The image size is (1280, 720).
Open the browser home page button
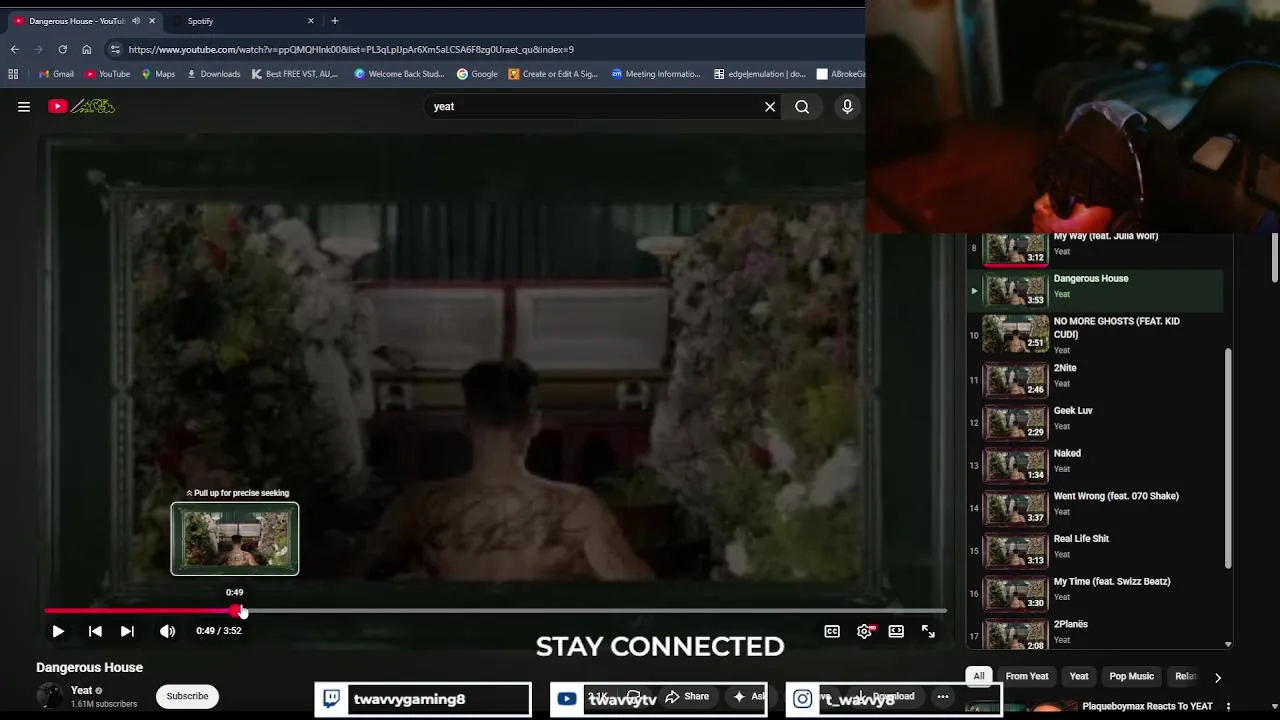[87, 49]
